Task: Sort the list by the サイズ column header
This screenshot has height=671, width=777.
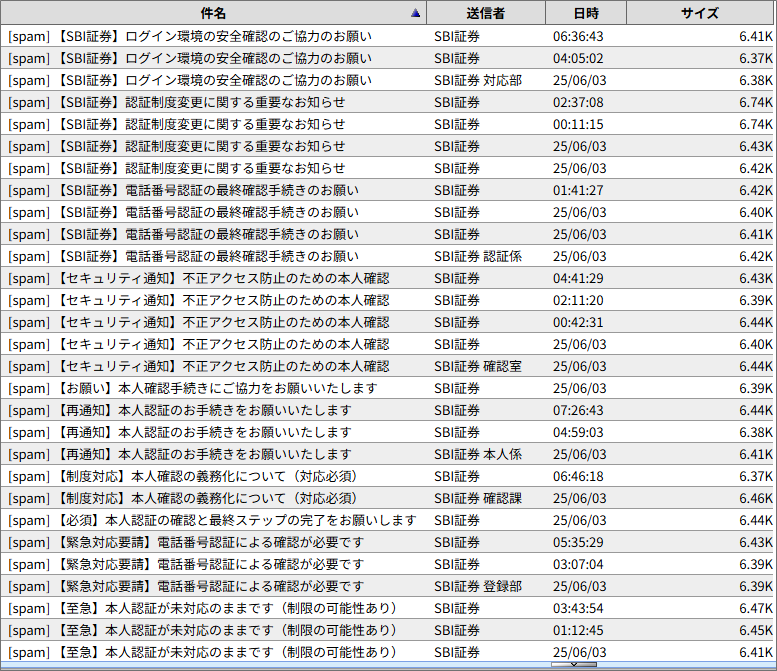Action: pyautogui.click(x=700, y=13)
